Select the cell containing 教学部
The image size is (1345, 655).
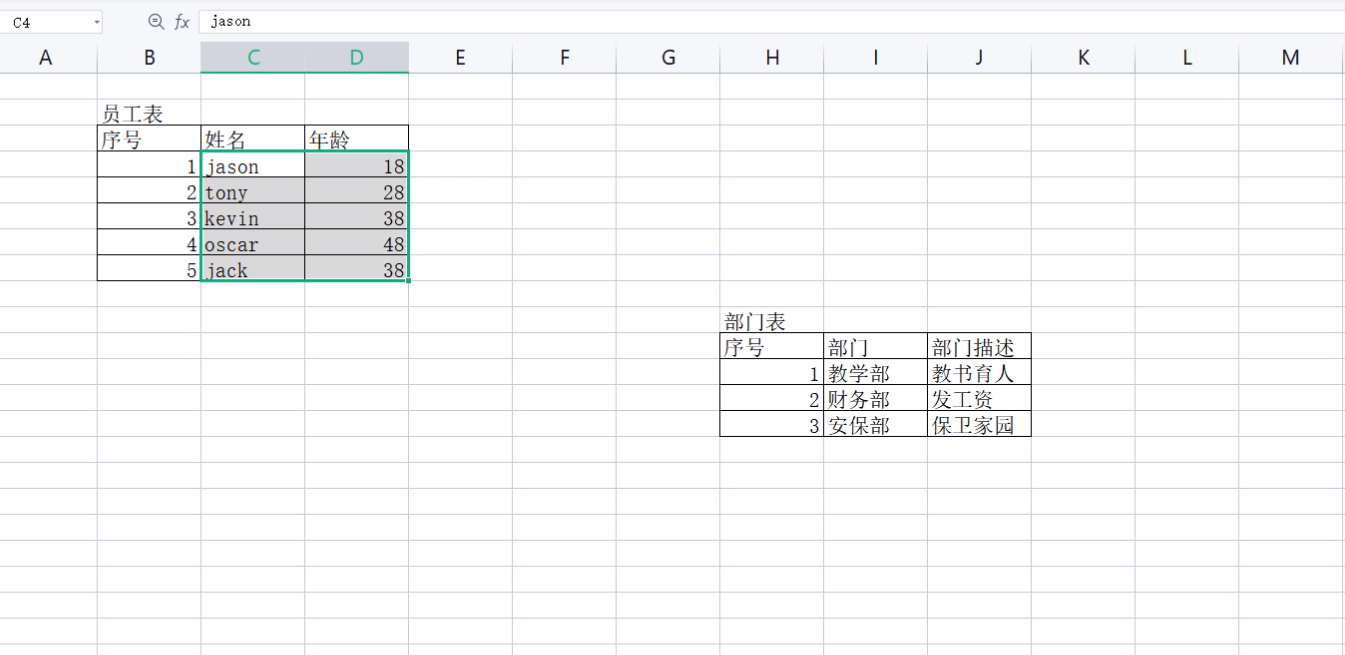pyautogui.click(x=875, y=373)
